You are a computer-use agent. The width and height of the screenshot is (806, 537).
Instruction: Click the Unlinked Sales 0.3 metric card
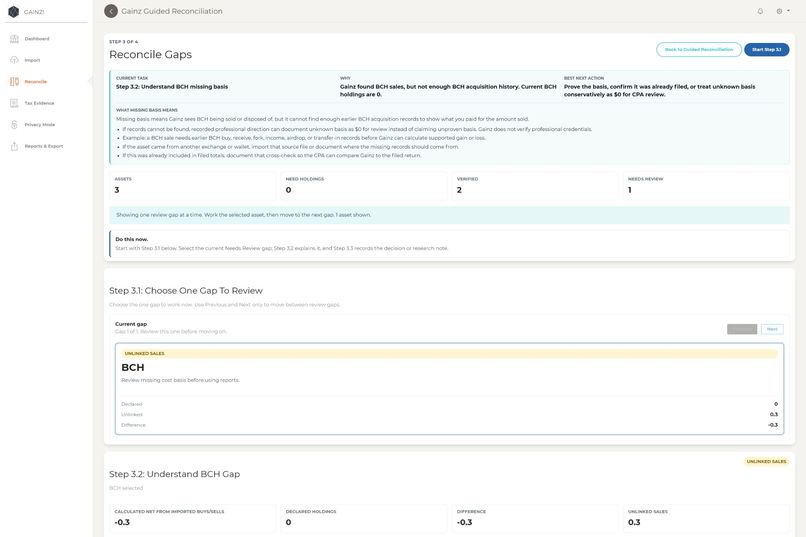[x=706, y=518]
